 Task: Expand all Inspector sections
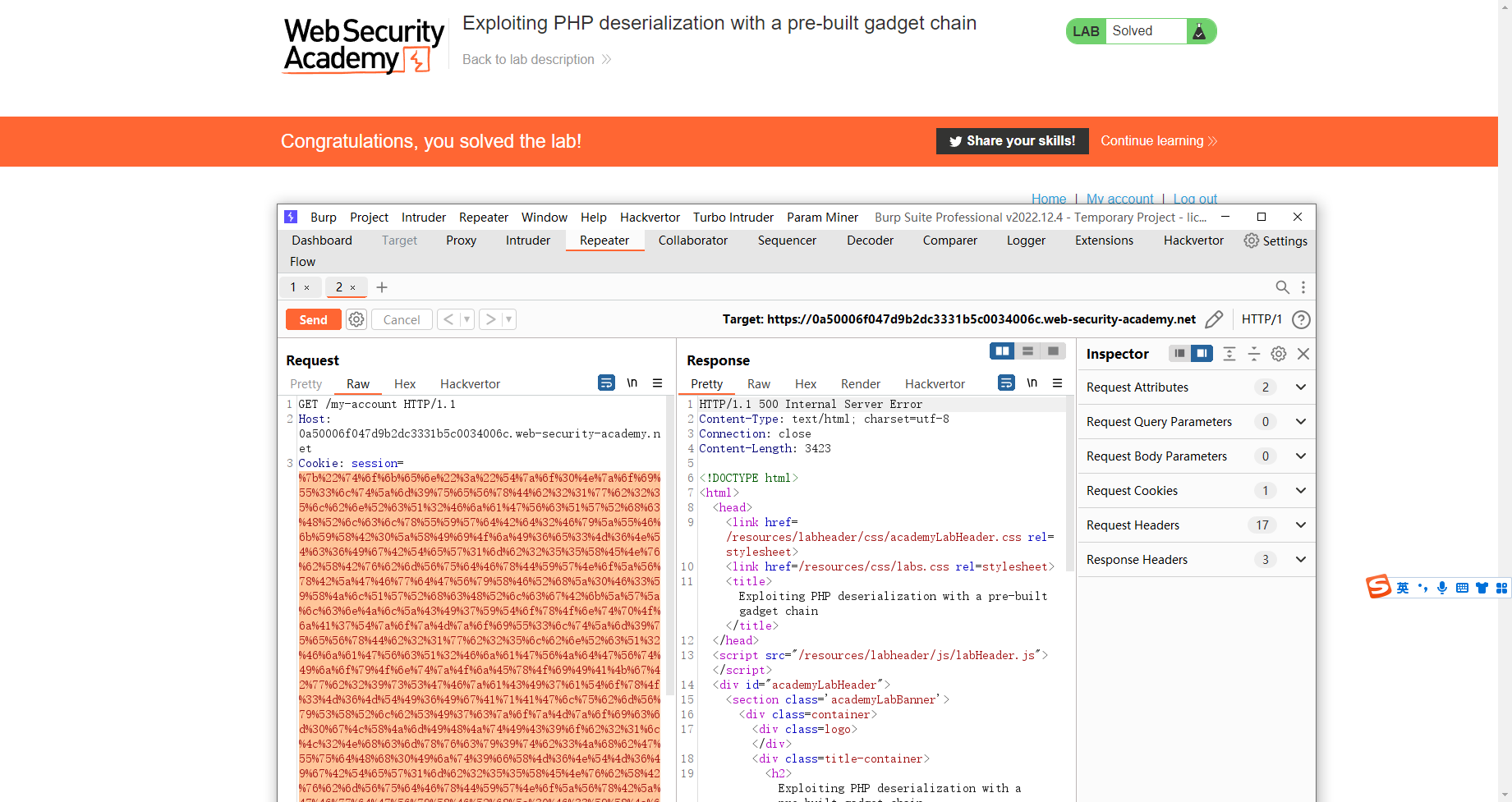(1229, 354)
